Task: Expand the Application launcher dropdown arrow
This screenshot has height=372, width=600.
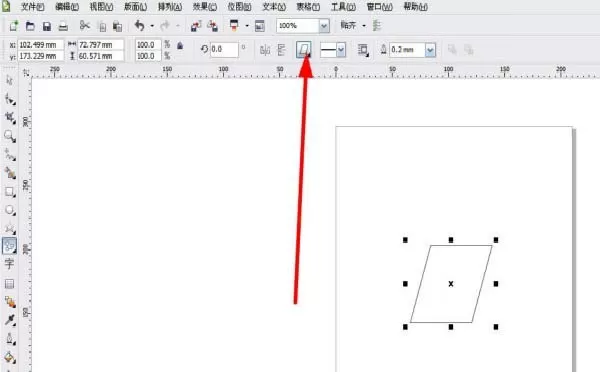Action: coord(247,26)
